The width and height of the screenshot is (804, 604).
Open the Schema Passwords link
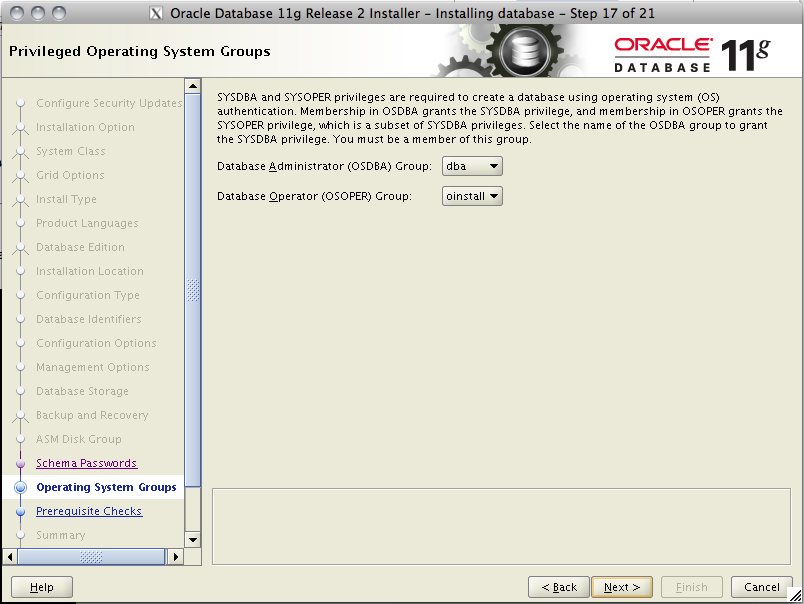[86, 463]
